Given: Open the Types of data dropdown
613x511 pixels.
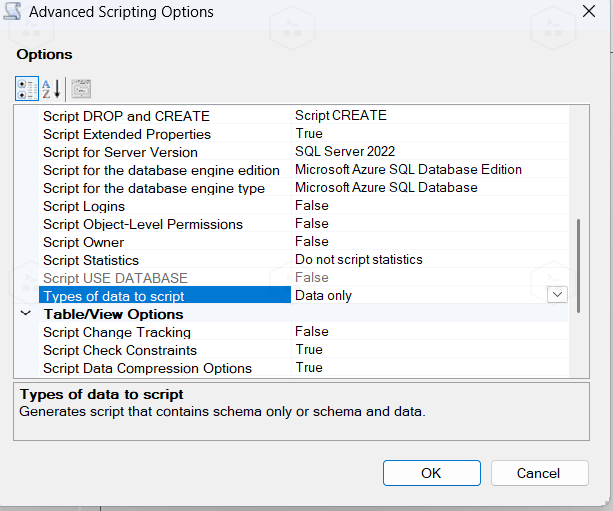Looking at the screenshot, I should tap(557, 295).
